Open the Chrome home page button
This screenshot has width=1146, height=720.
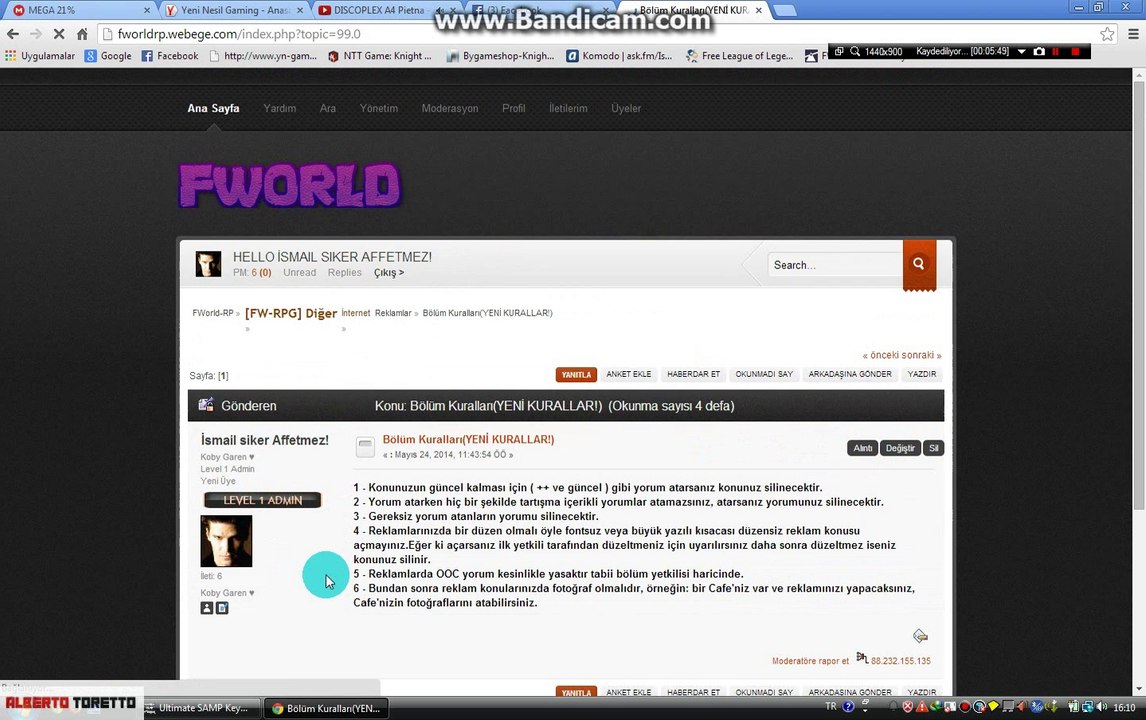click(83, 34)
